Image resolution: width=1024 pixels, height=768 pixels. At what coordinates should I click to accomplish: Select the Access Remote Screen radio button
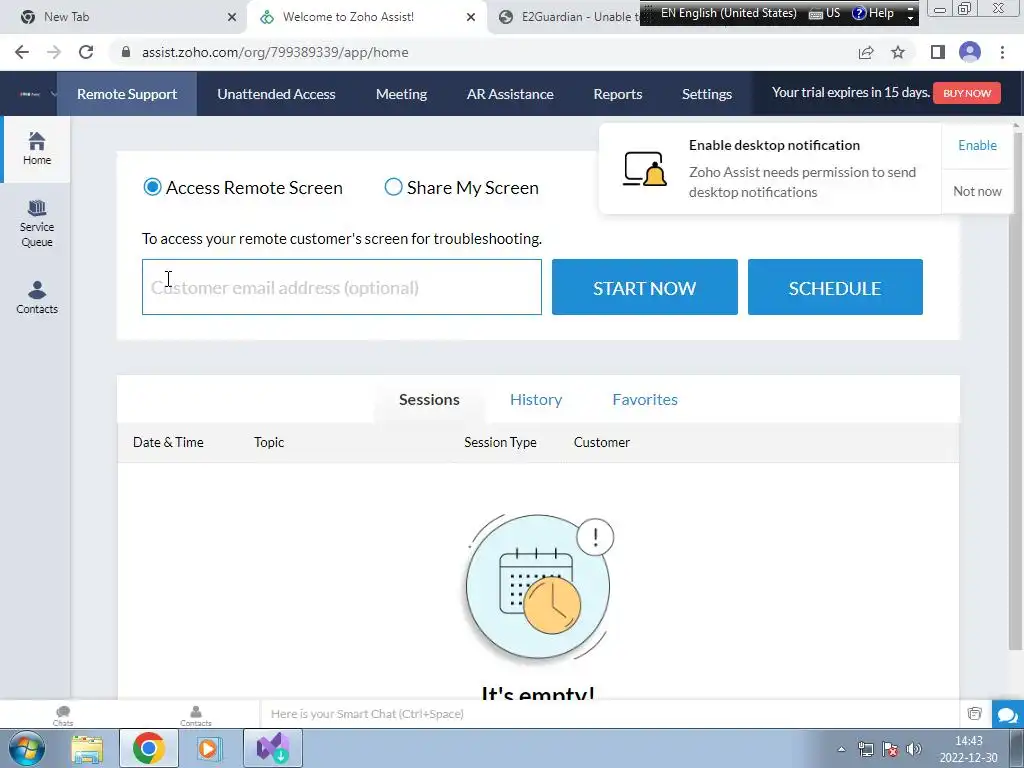(x=152, y=187)
